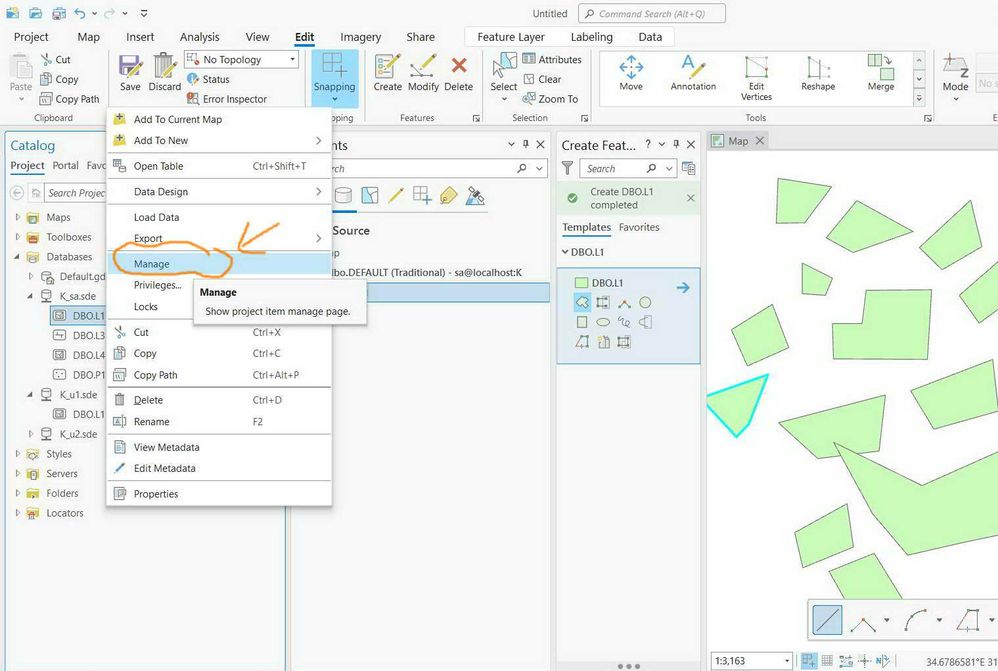The image size is (998, 671).
Task: Toggle snapping button in status bar
Action: pyautogui.click(x=808, y=660)
